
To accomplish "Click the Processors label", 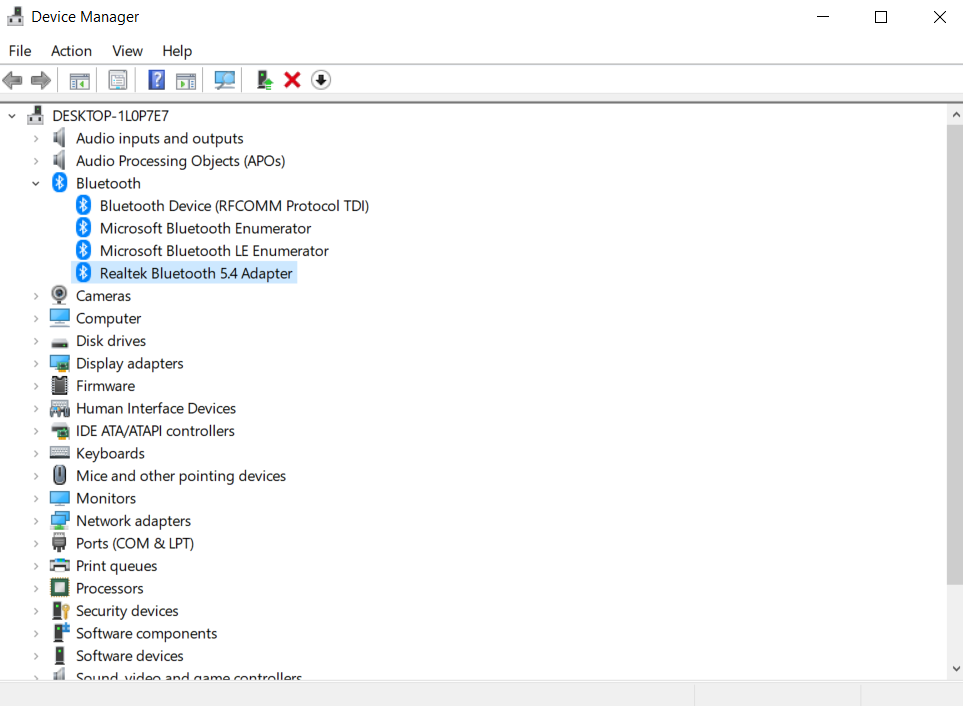I will click(110, 588).
